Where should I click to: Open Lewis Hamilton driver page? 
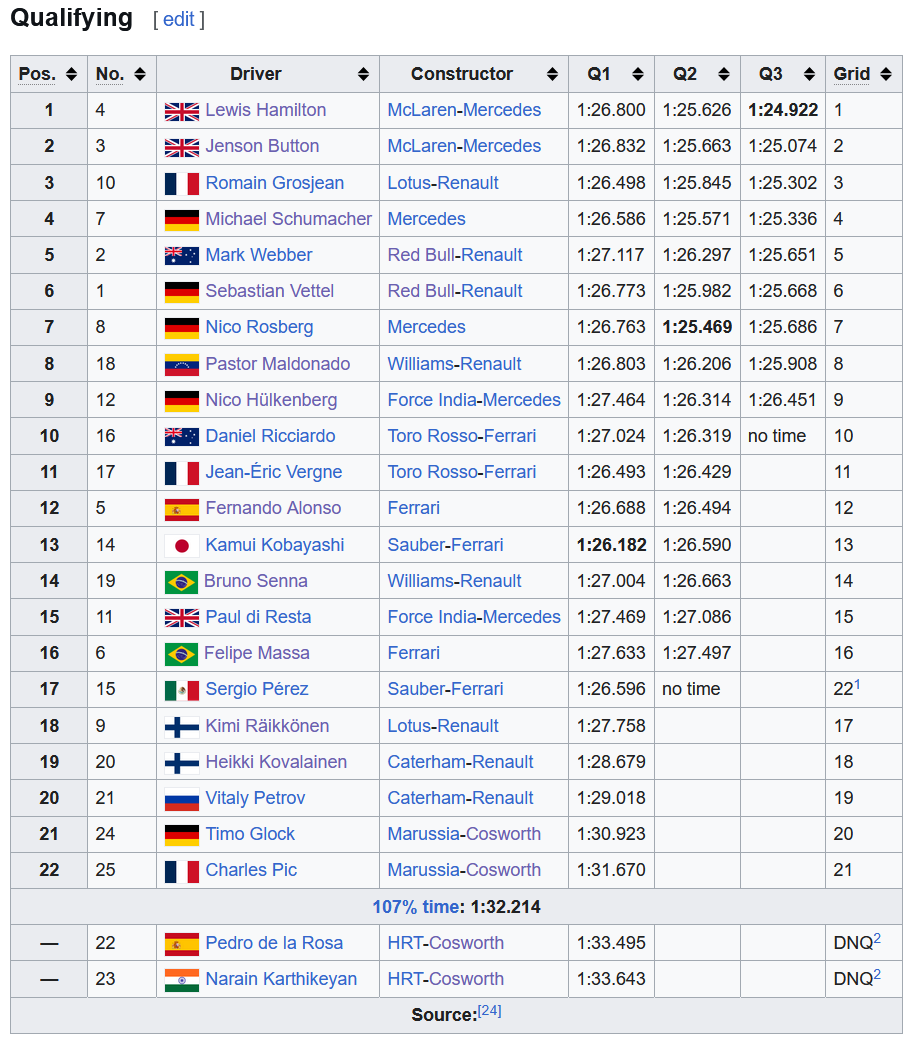coord(265,110)
